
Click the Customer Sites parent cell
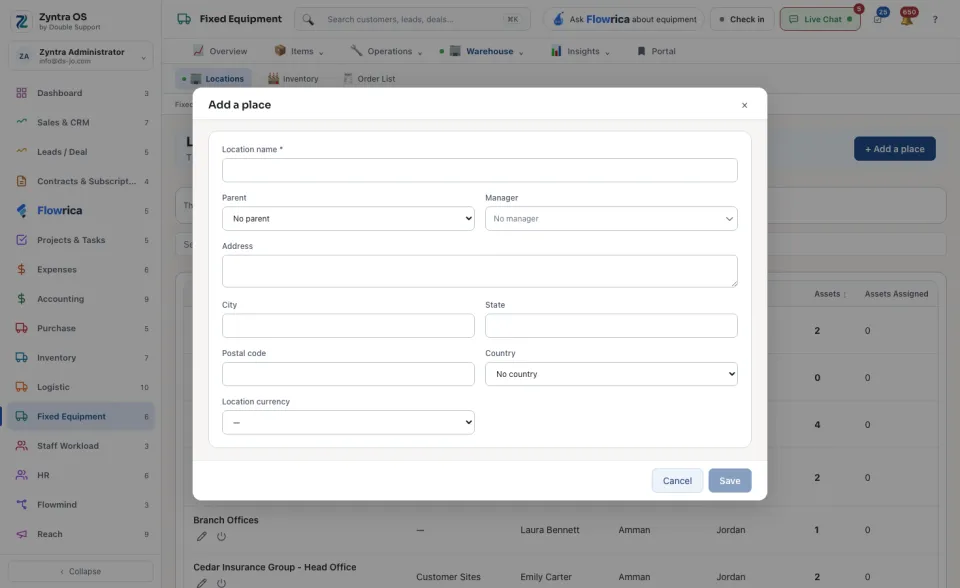[448, 577]
